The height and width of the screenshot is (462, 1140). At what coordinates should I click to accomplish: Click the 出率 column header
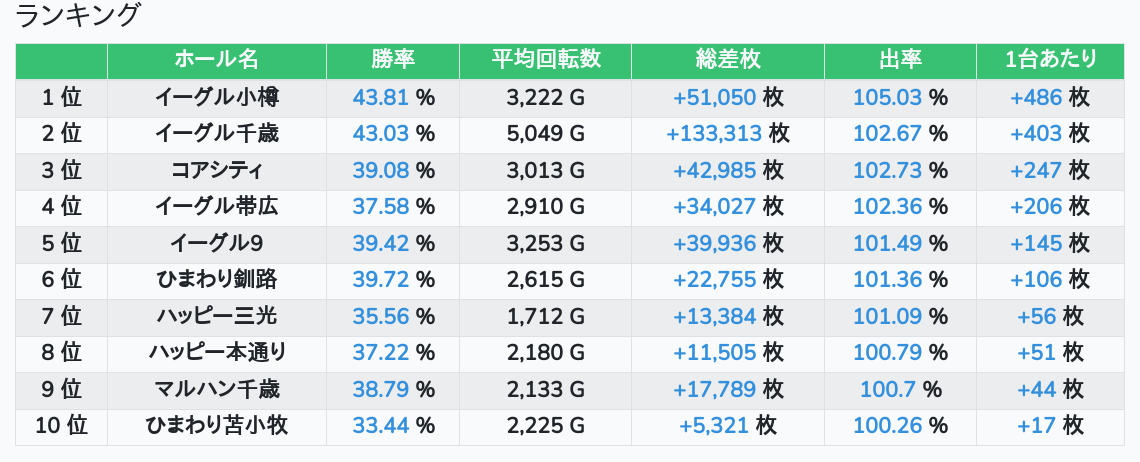900,60
